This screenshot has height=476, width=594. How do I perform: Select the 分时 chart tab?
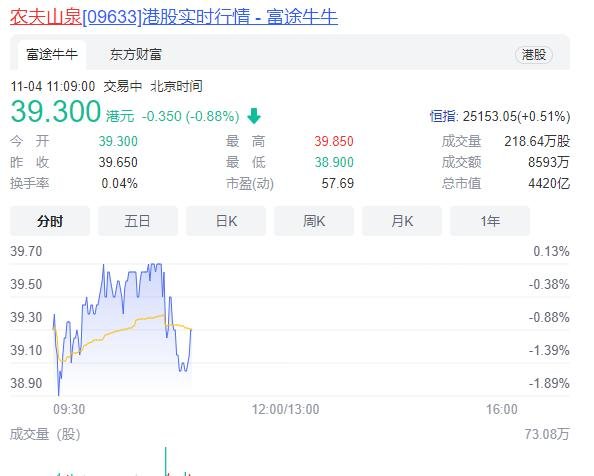pos(50,221)
